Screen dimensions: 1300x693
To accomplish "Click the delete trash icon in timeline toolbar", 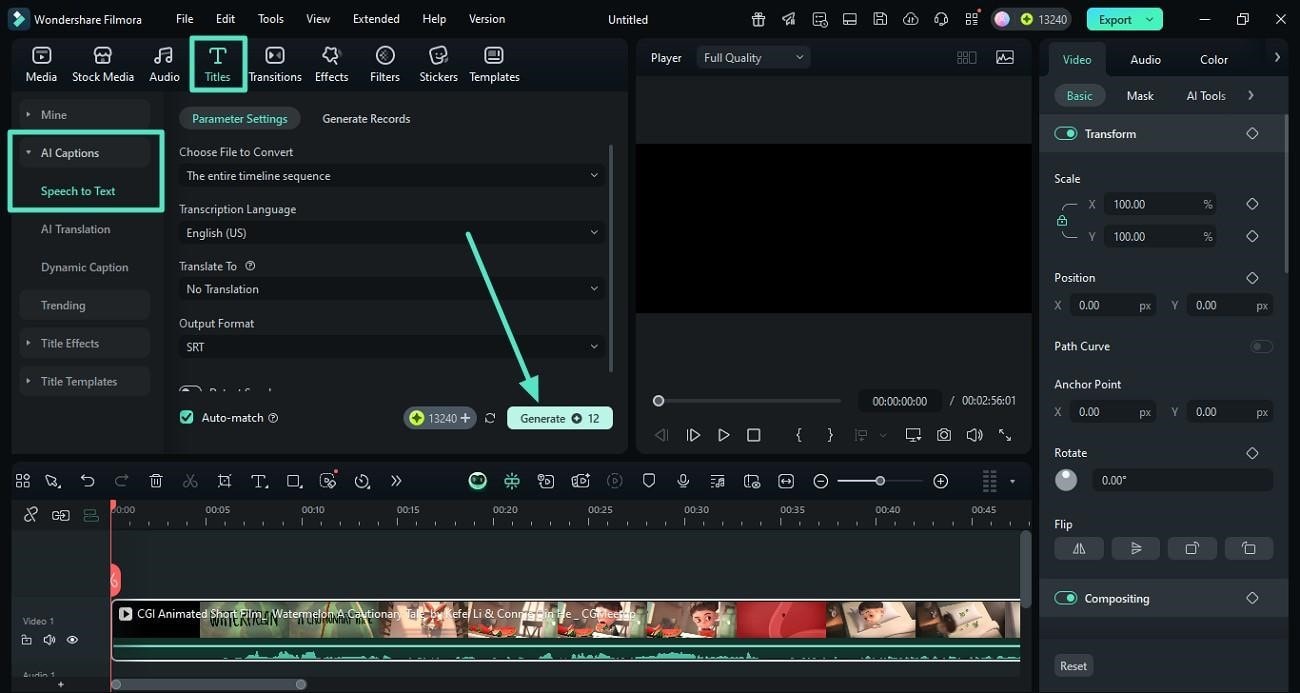I will tap(156, 481).
